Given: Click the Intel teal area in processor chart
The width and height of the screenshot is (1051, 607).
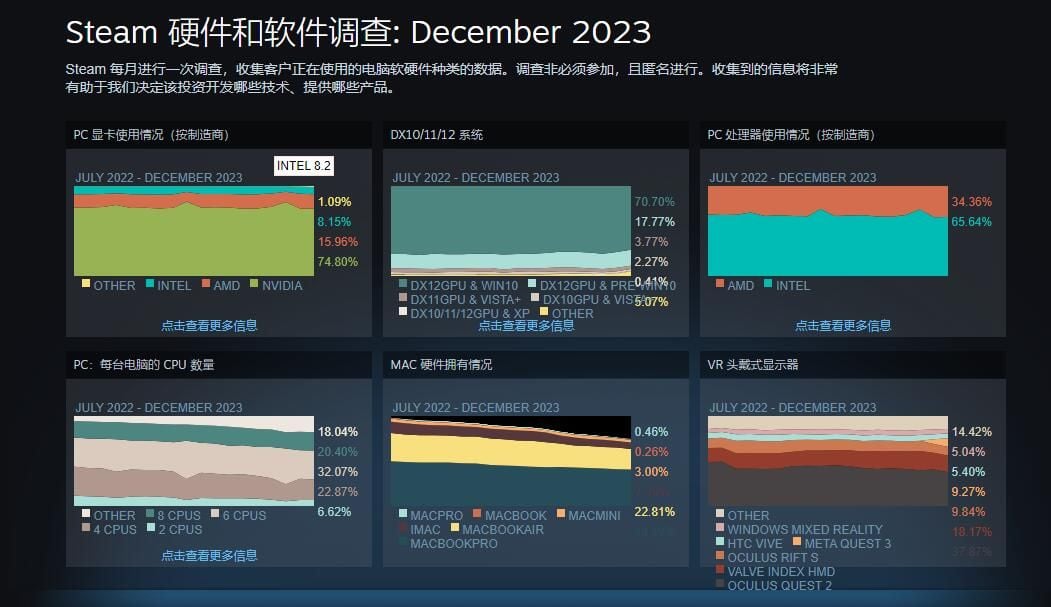Looking at the screenshot, I should click(828, 246).
